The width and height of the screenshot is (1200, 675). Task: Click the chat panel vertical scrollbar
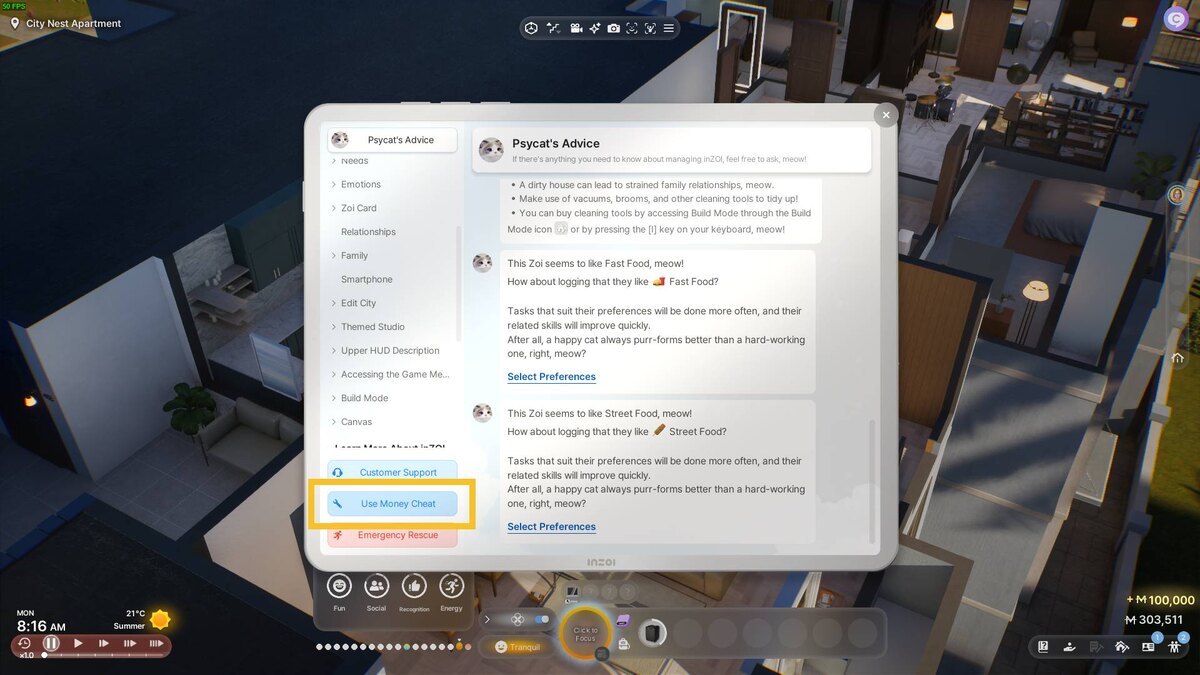874,480
